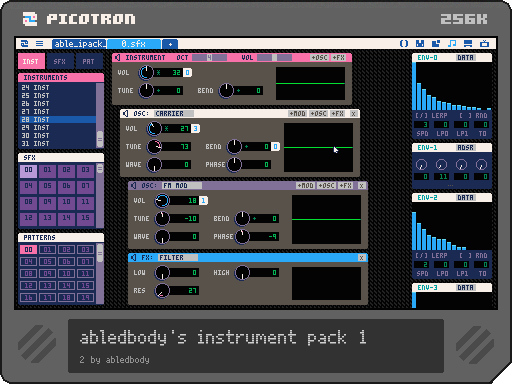Open the code editor brackets icon

(x=404, y=44)
